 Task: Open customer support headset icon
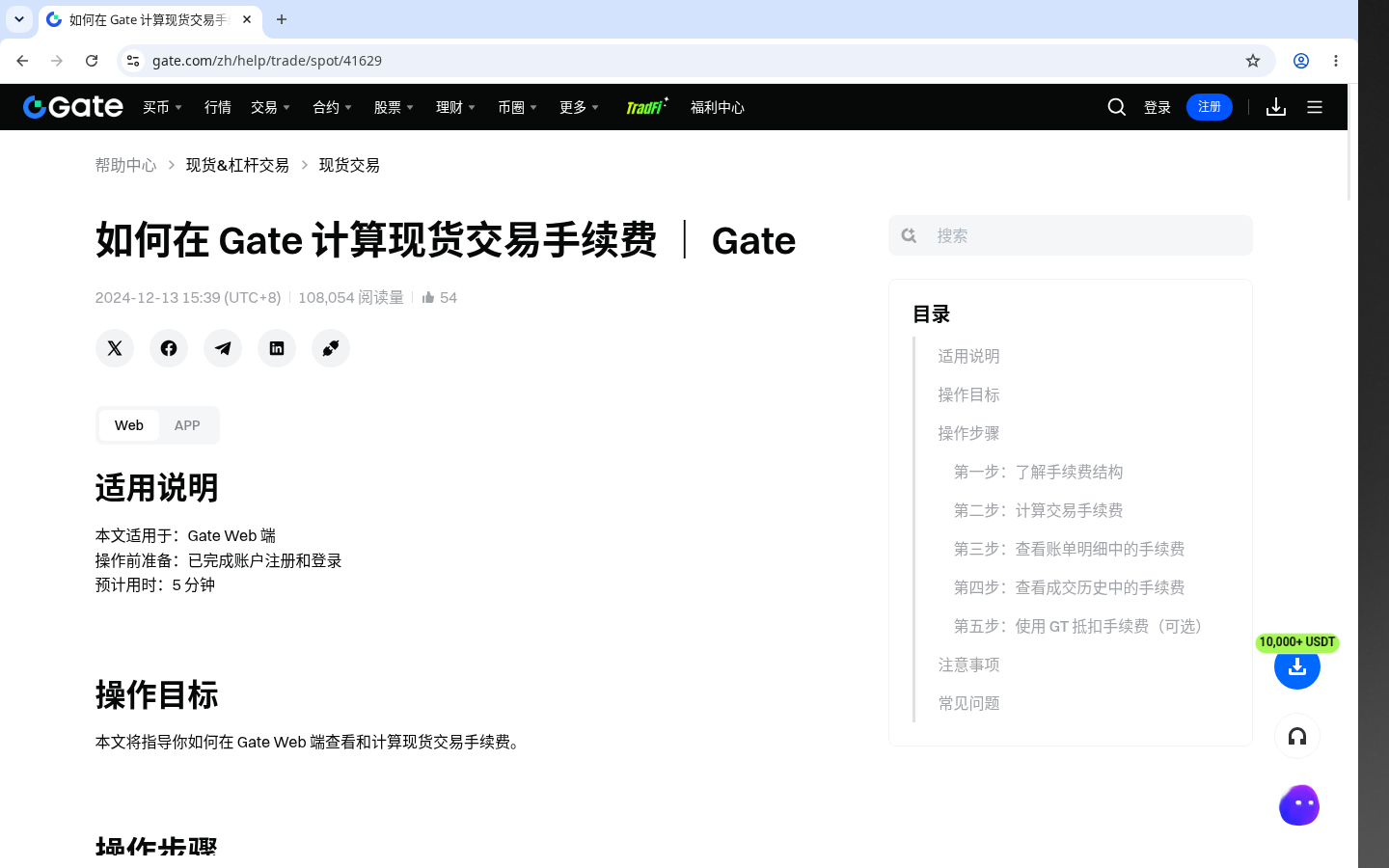1297,737
